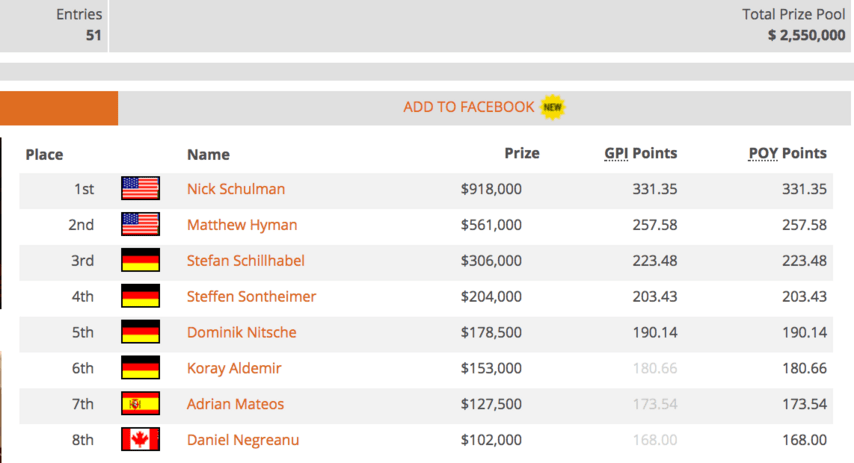Click the Spanish flag beside Adrian Mateos
Image resolution: width=854 pixels, height=463 pixels.
(141, 404)
